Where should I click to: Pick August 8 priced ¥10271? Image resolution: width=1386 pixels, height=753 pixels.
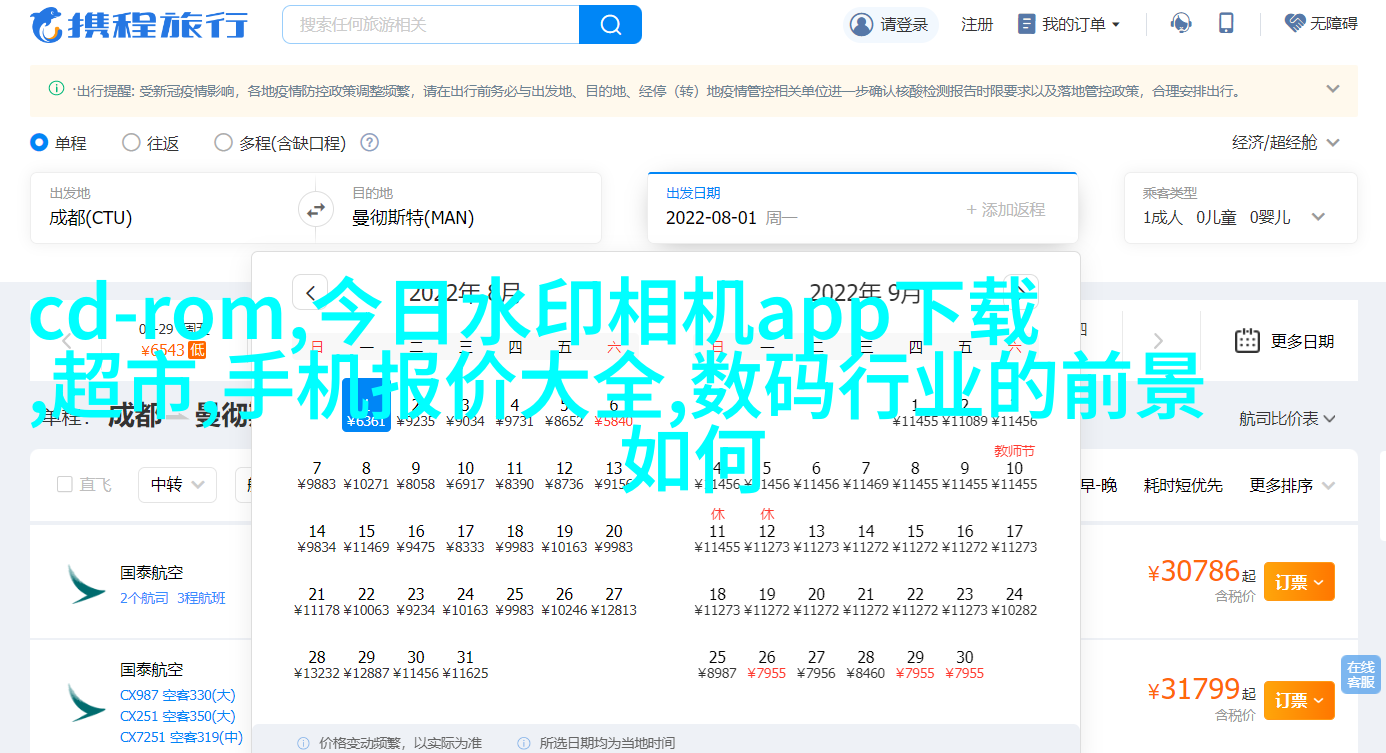tap(366, 475)
